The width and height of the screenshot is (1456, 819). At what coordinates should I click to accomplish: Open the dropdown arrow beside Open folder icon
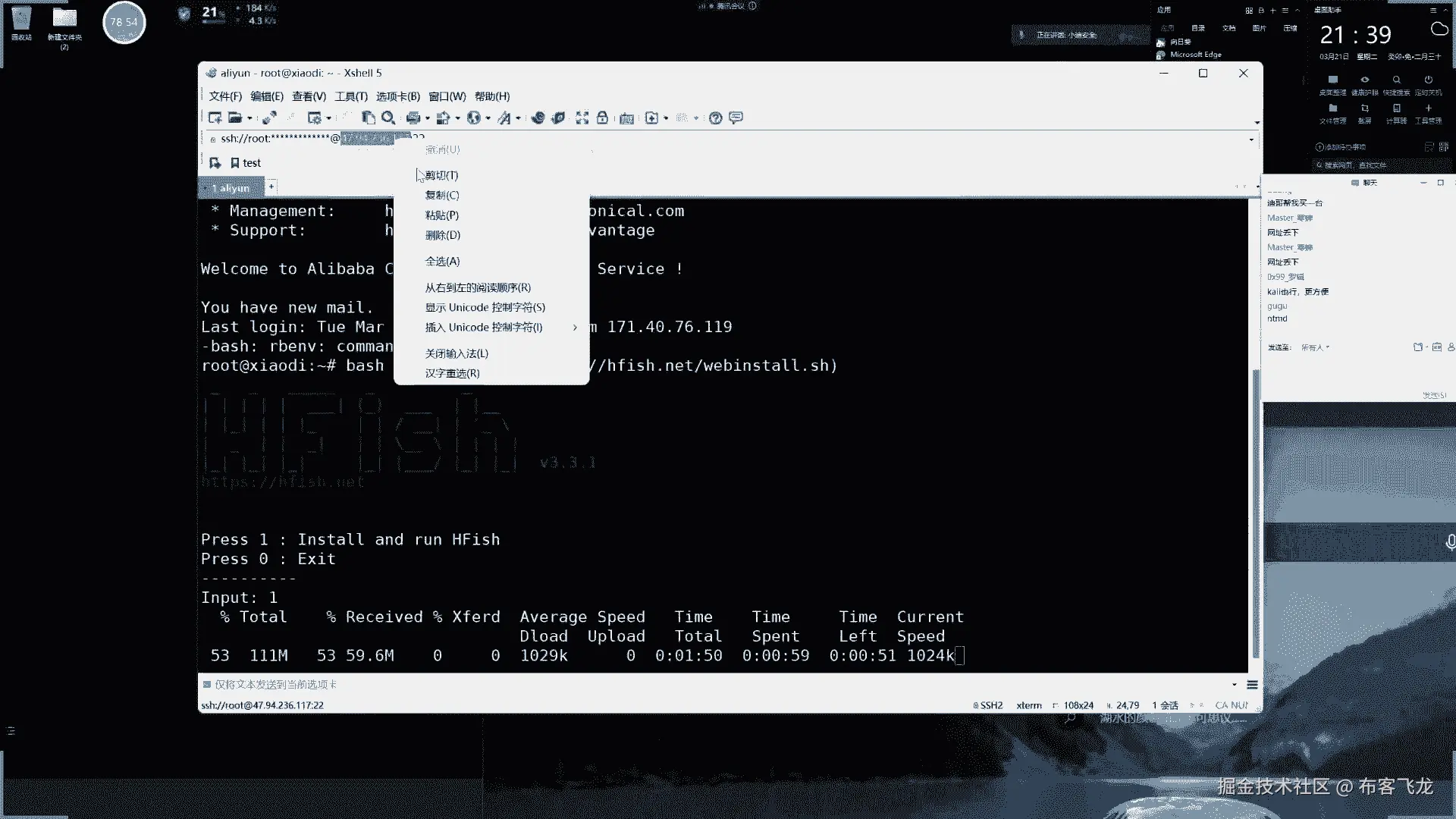tap(249, 118)
